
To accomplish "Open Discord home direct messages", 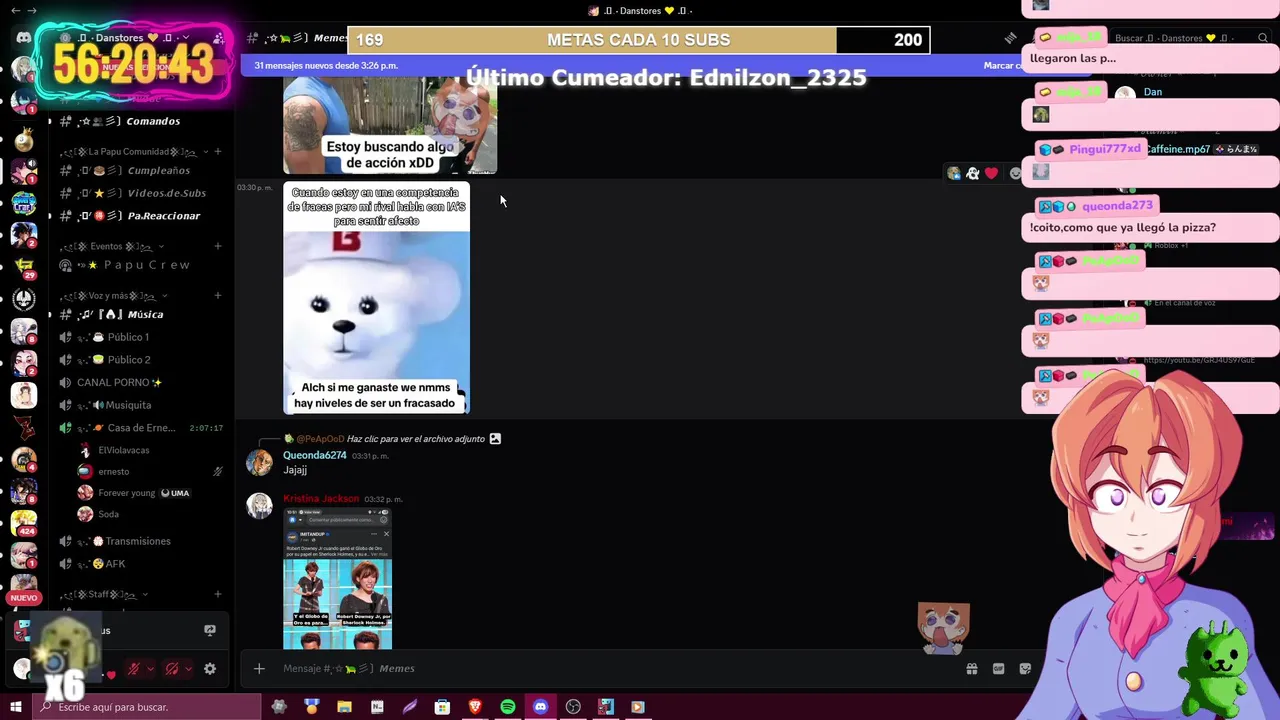I will click(23, 38).
